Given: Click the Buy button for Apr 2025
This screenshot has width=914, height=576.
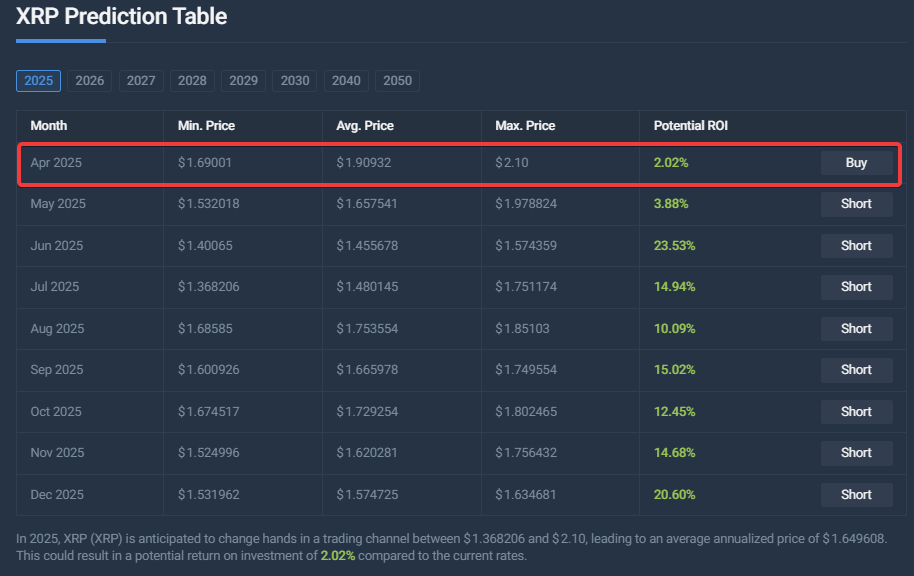Looking at the screenshot, I should point(856,162).
